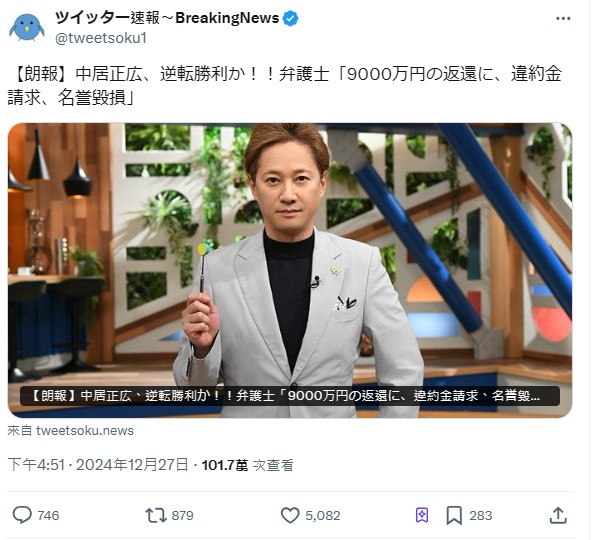
Task: Open the @tweetsoku1 handle link
Action: pyautogui.click(x=101, y=38)
